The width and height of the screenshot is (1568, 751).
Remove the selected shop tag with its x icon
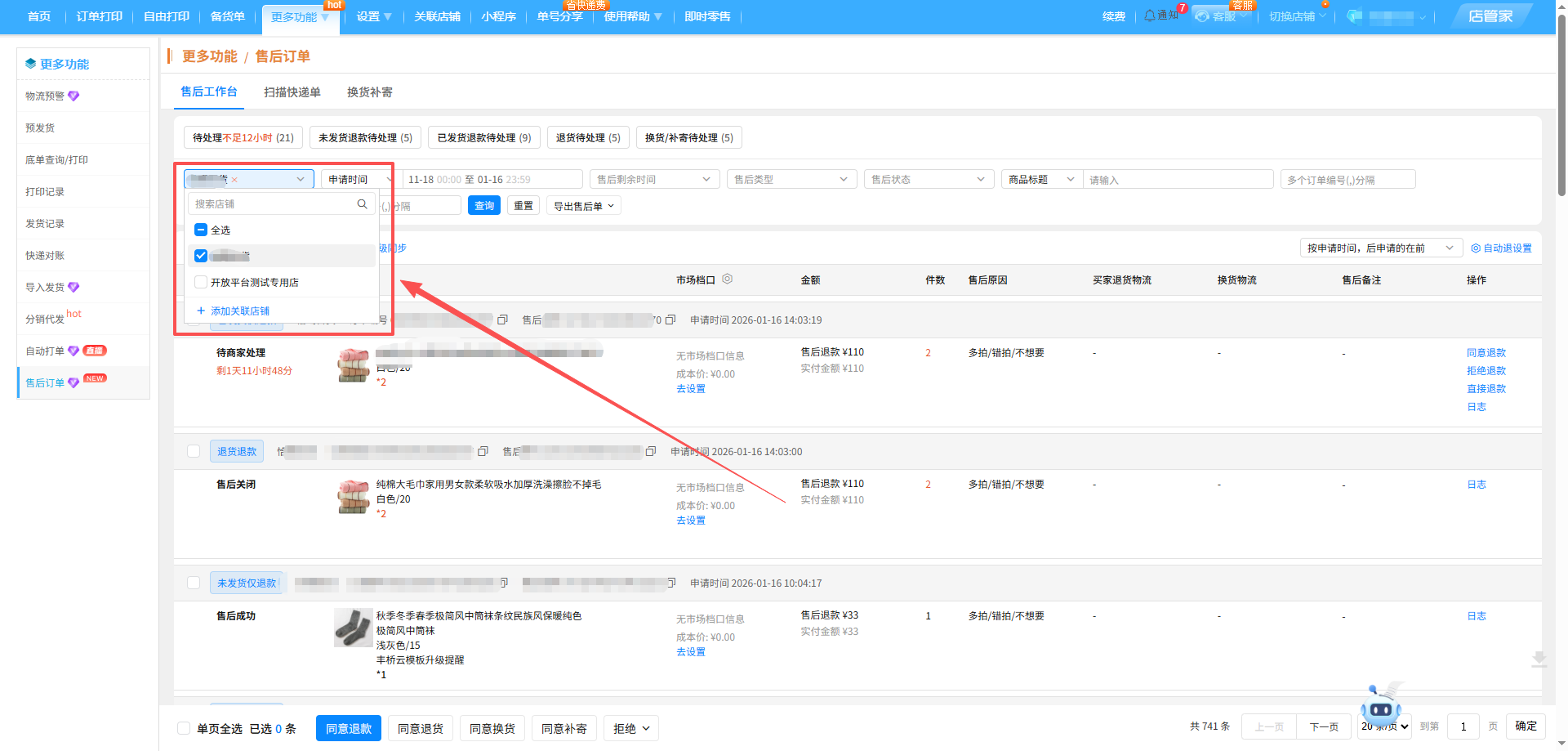pos(234,180)
